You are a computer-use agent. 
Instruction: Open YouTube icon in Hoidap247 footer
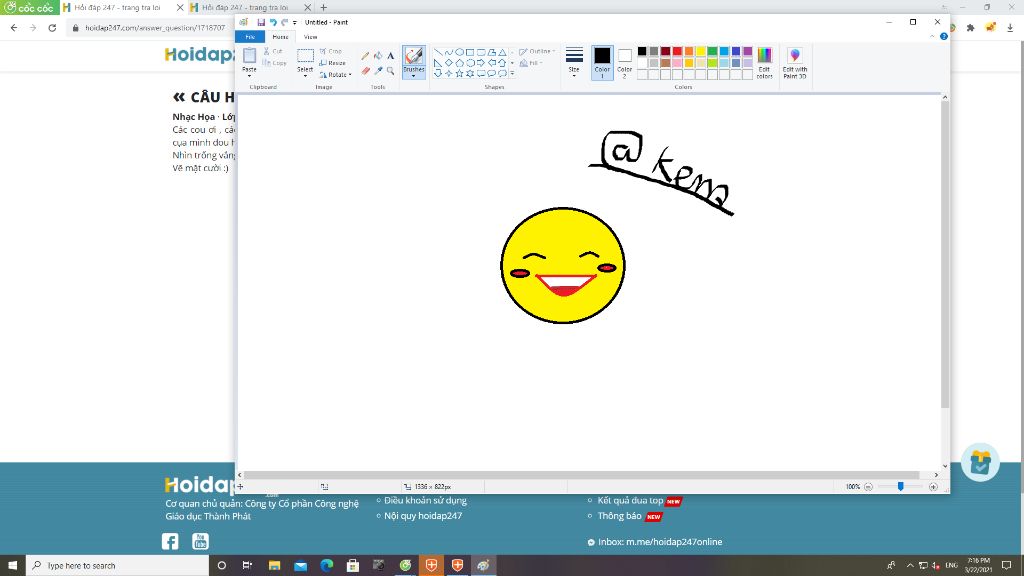pos(200,541)
